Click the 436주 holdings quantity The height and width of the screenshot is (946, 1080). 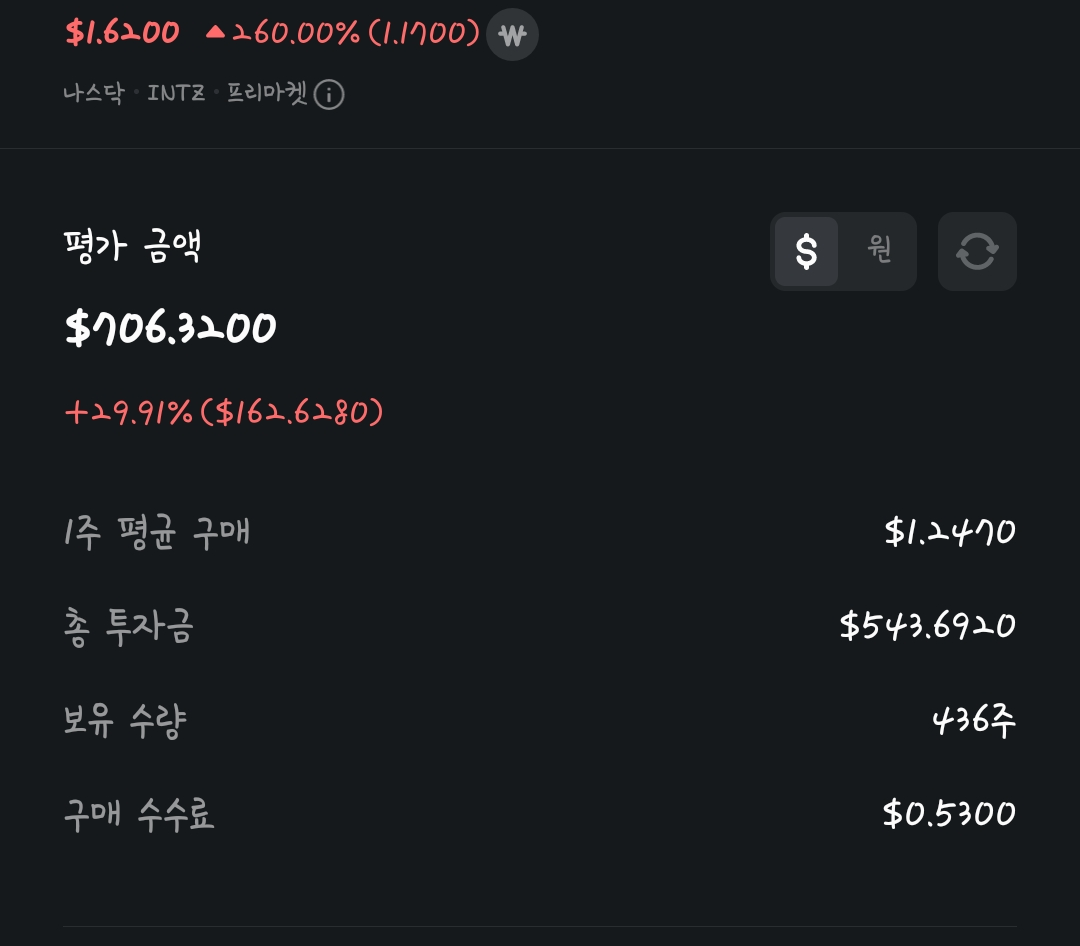[x=973, y=720]
